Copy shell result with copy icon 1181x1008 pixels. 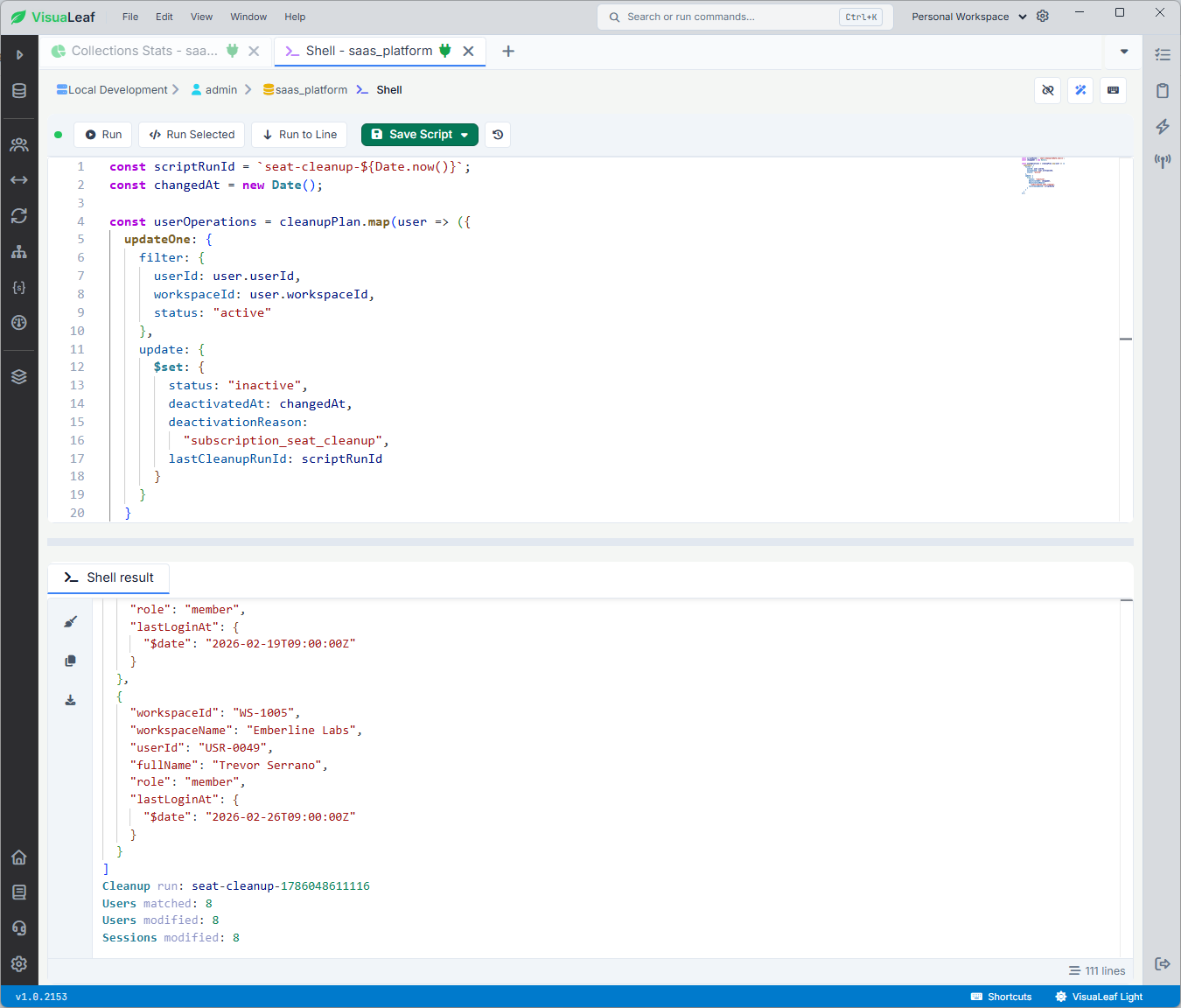71,661
